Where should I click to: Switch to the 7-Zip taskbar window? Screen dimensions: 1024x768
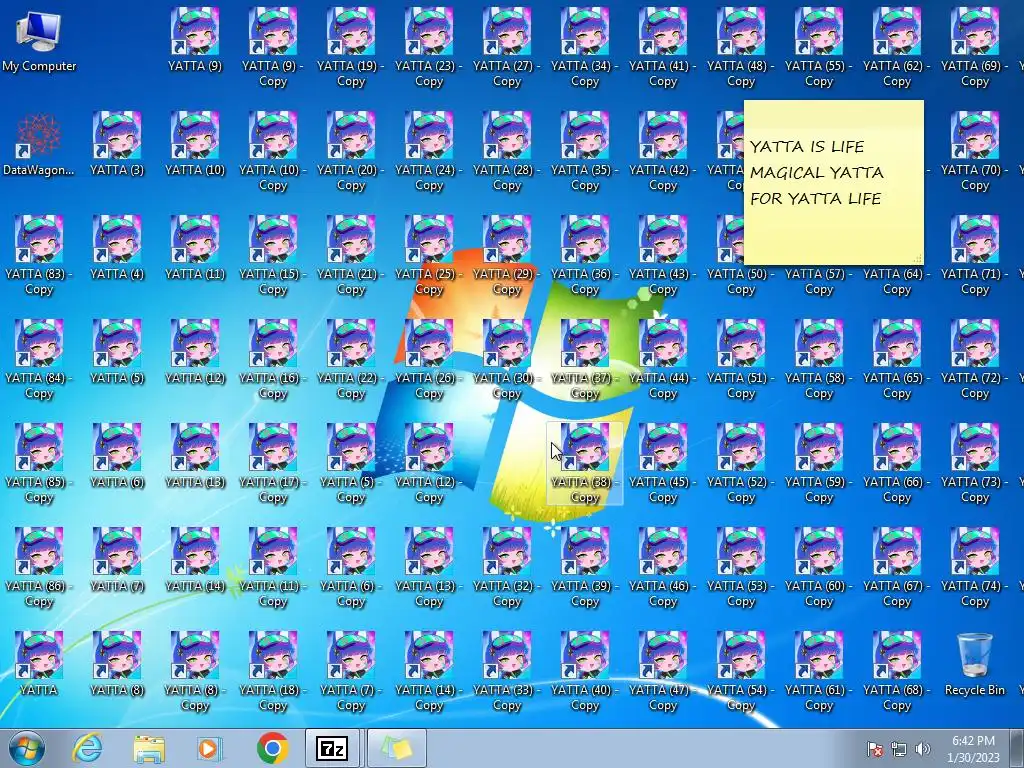pyautogui.click(x=332, y=748)
